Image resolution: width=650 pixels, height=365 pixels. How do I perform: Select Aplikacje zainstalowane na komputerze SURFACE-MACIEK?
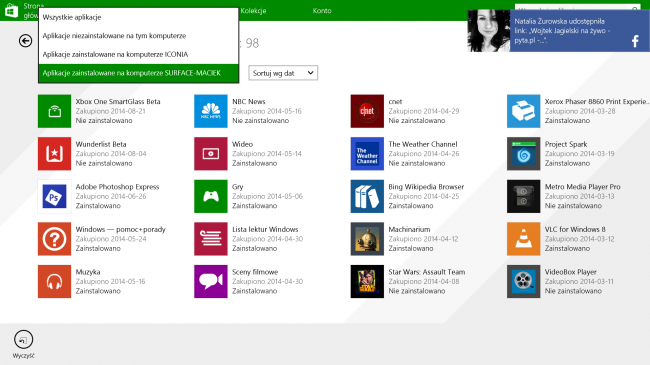[138, 73]
